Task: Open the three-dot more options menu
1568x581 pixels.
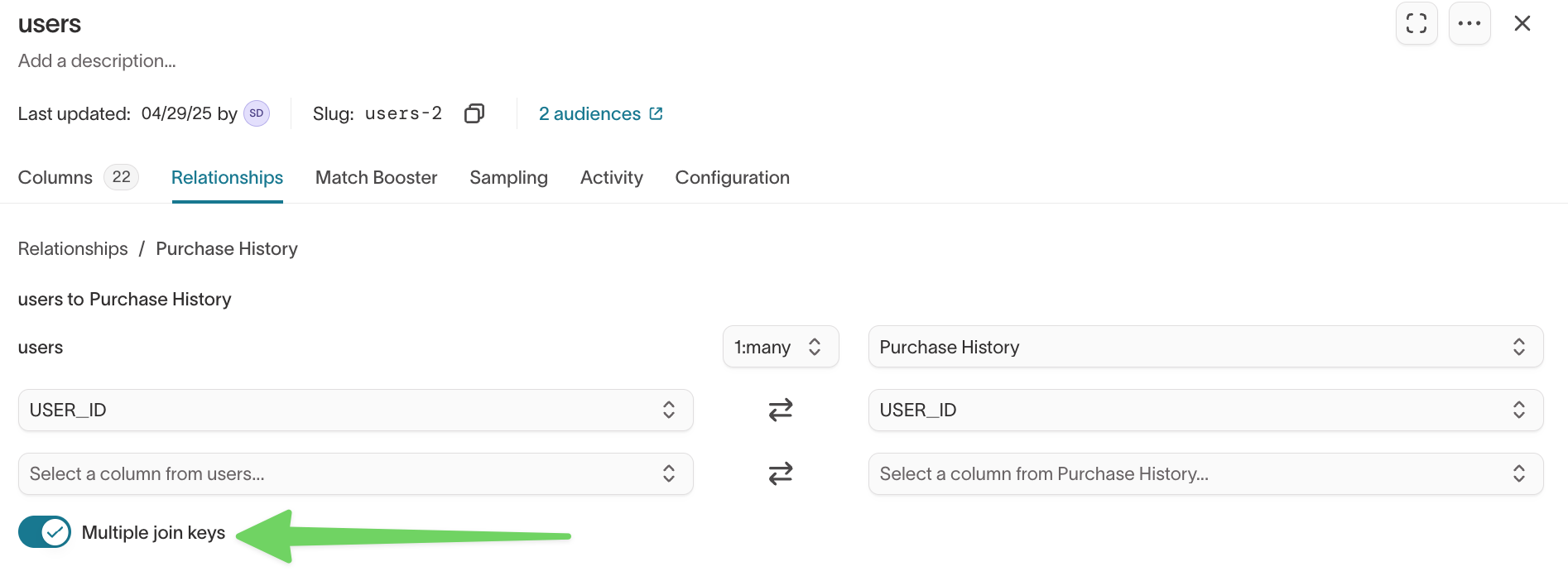Action: coord(1469,23)
